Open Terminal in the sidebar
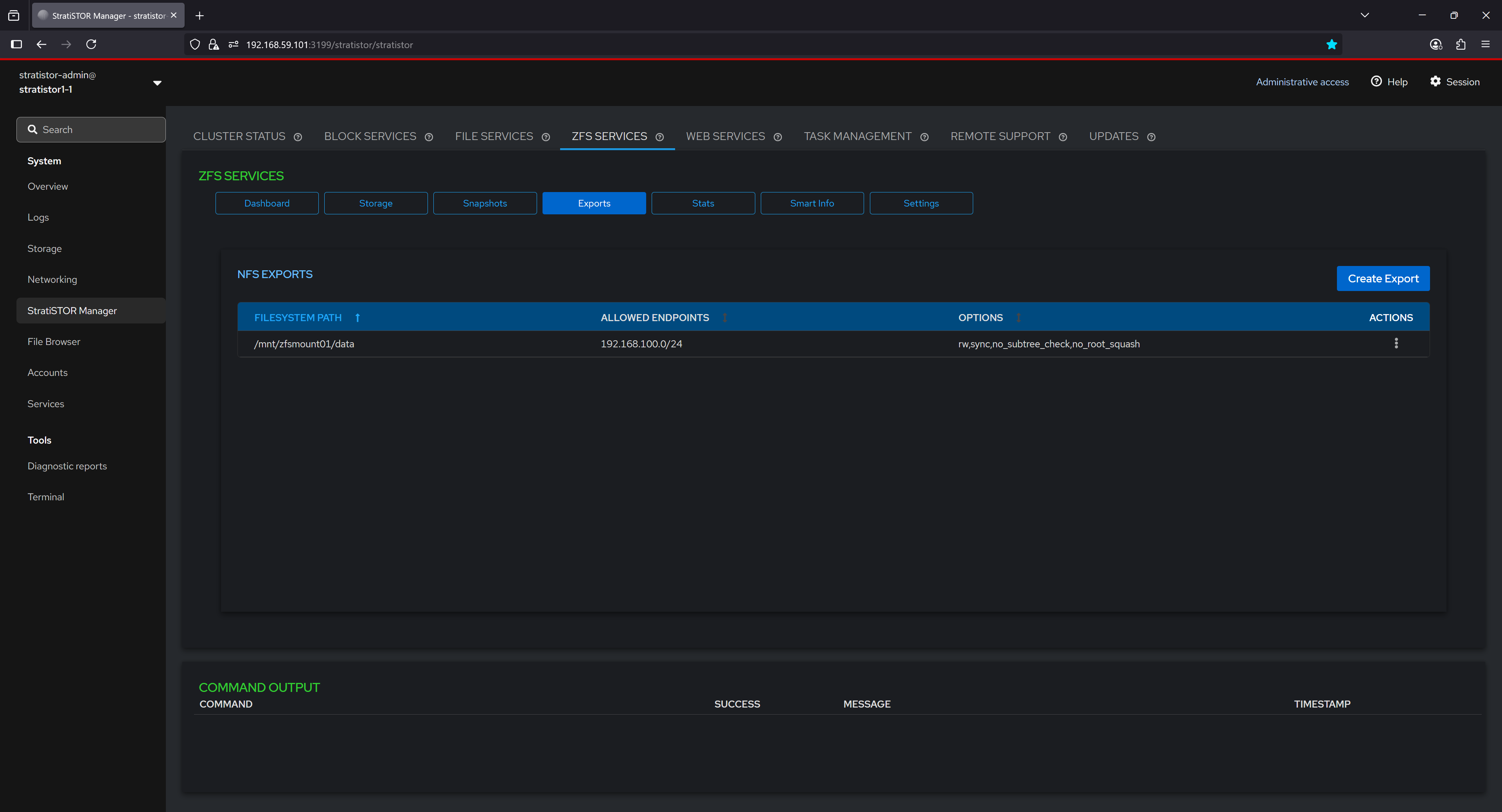1502x812 pixels. click(x=45, y=497)
